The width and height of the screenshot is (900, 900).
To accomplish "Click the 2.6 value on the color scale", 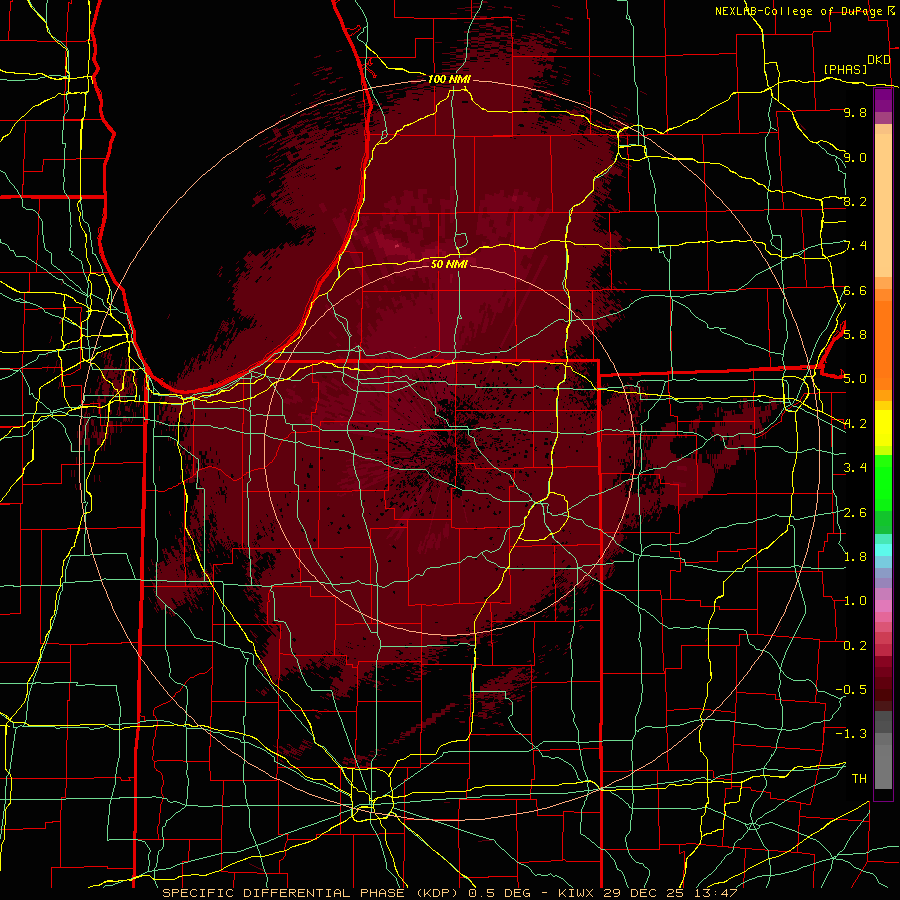I will (855, 513).
